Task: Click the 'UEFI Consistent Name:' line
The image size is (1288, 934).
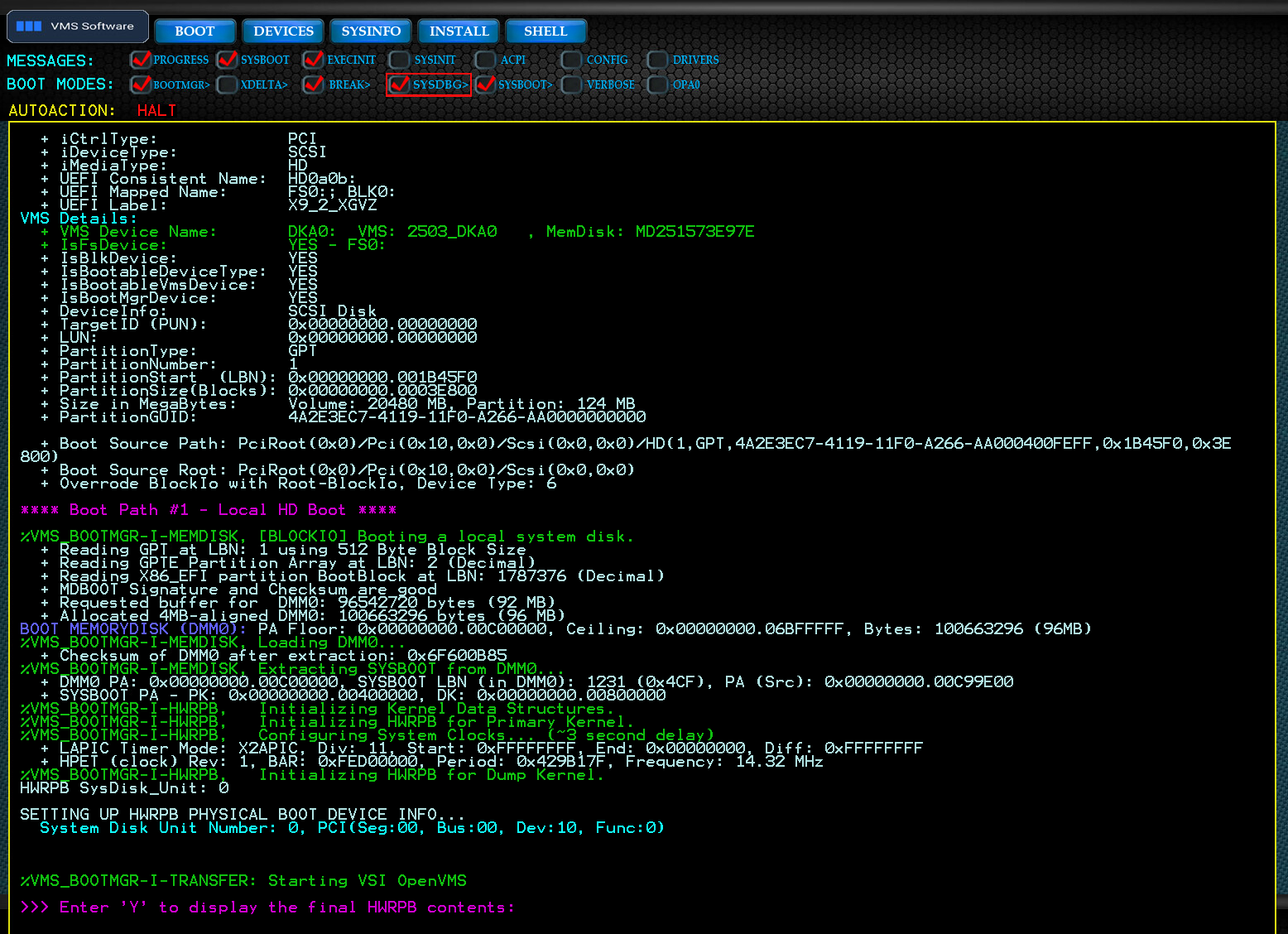Action: click(x=198, y=179)
